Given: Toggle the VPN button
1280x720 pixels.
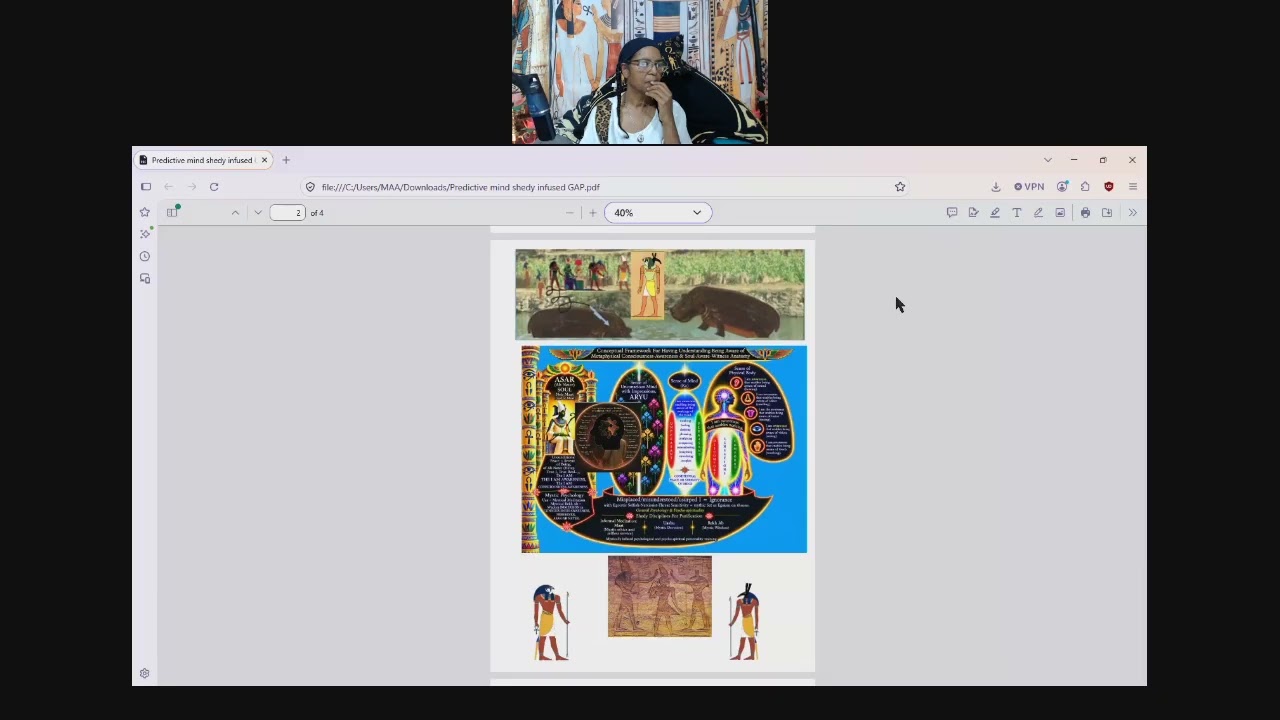Looking at the screenshot, I should coord(1029,187).
